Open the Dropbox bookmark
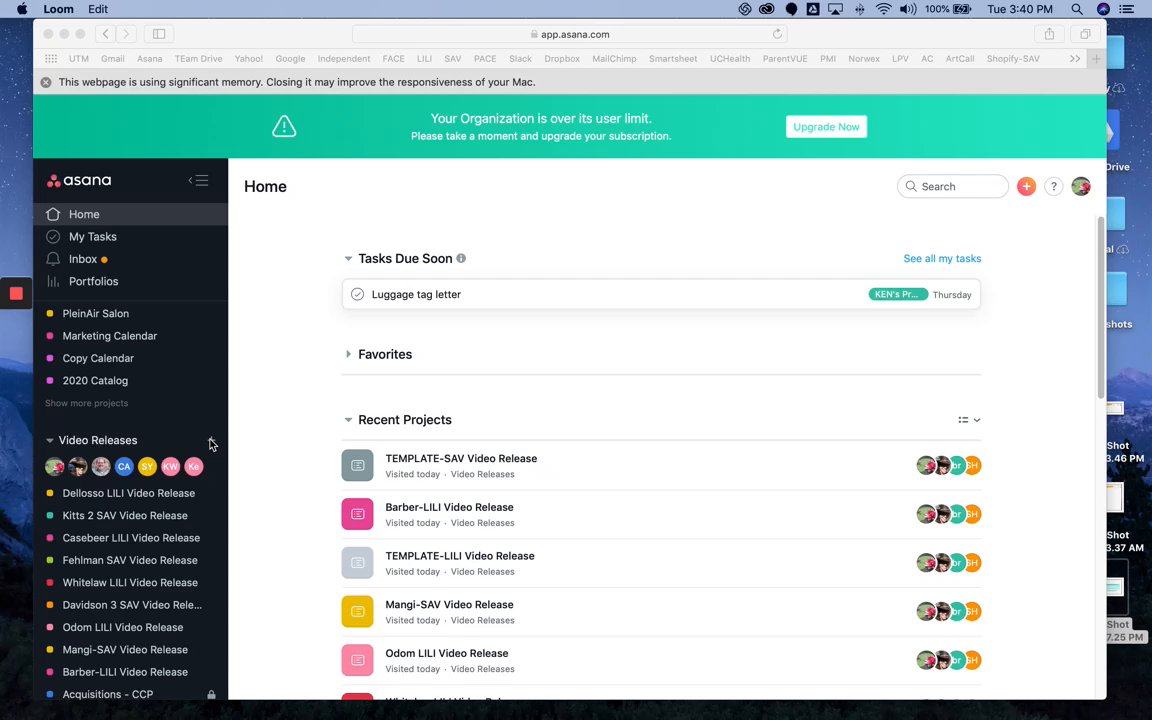1152x720 pixels. 562,59
